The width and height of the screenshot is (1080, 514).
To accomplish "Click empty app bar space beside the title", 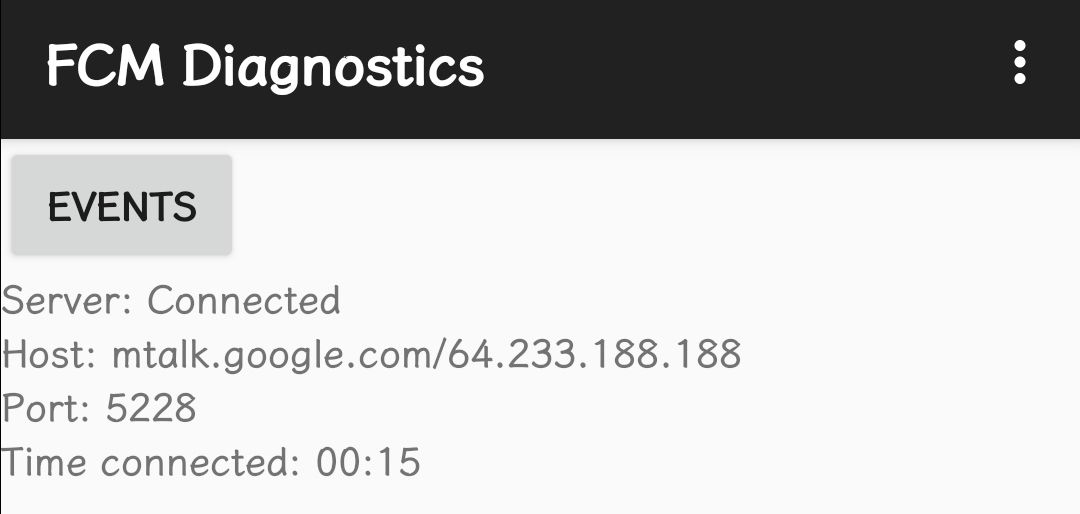I will tap(740, 66).
